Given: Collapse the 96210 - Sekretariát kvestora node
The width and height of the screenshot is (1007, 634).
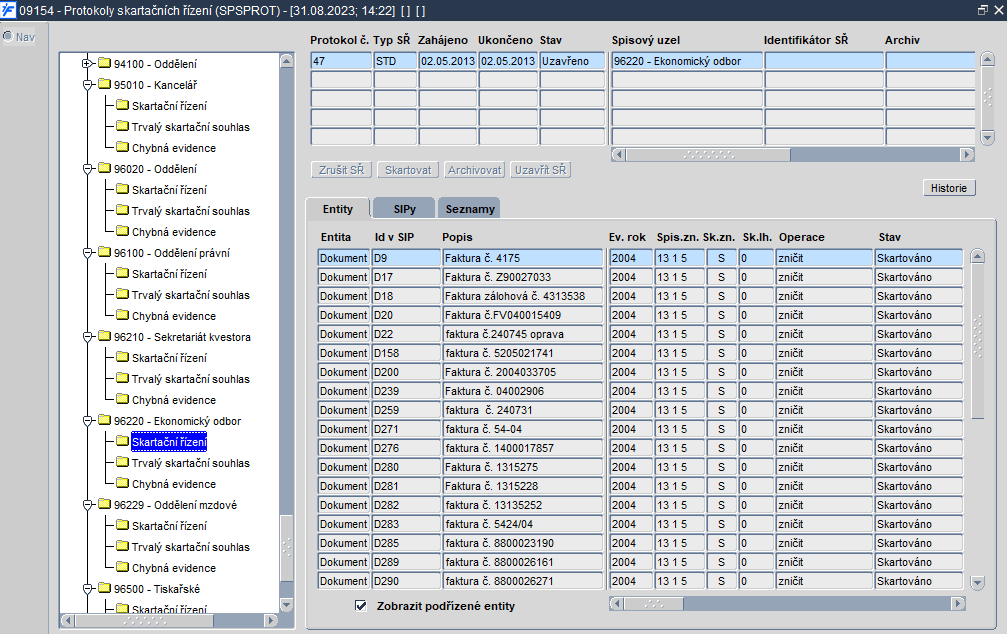Looking at the screenshot, I should [87, 337].
